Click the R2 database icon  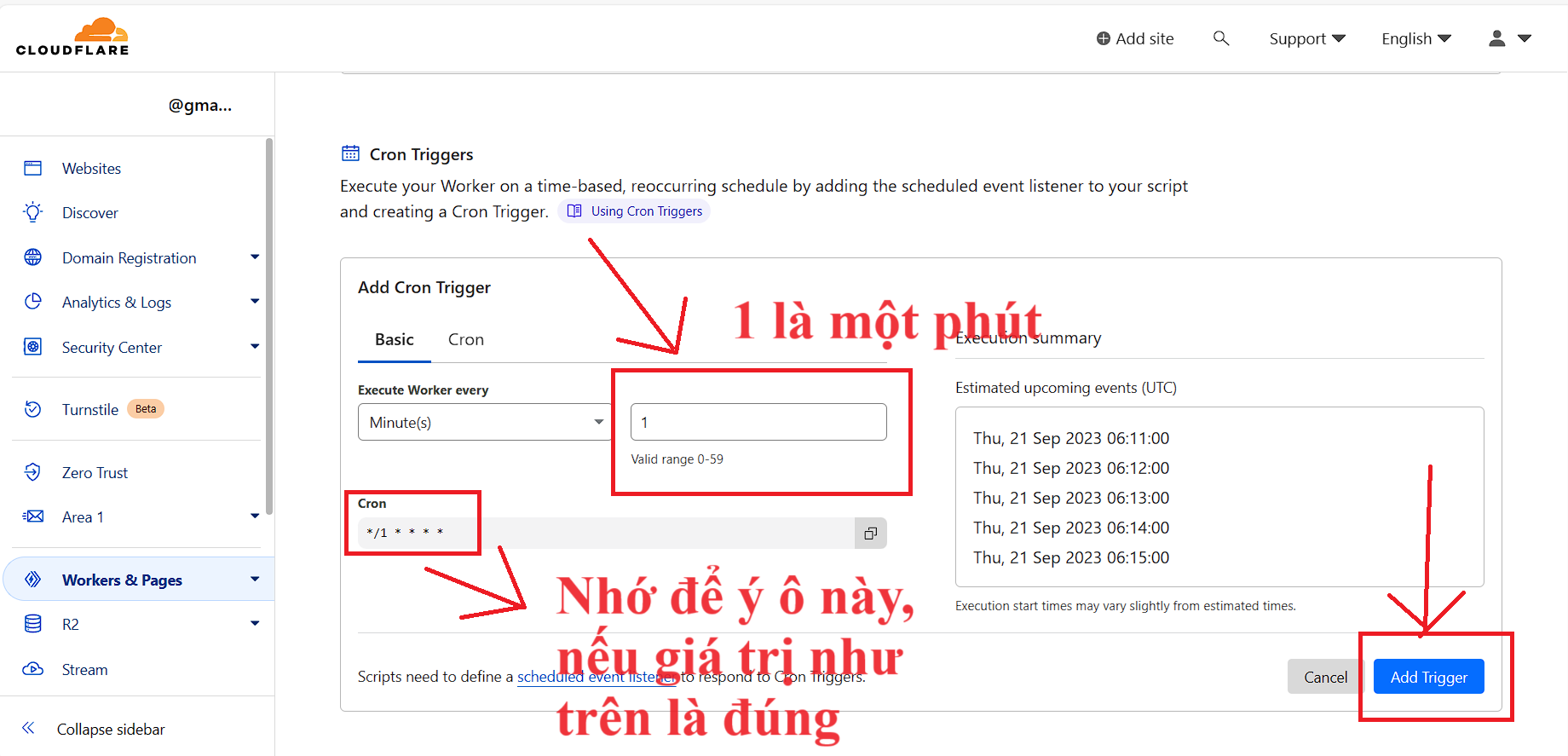click(x=33, y=624)
